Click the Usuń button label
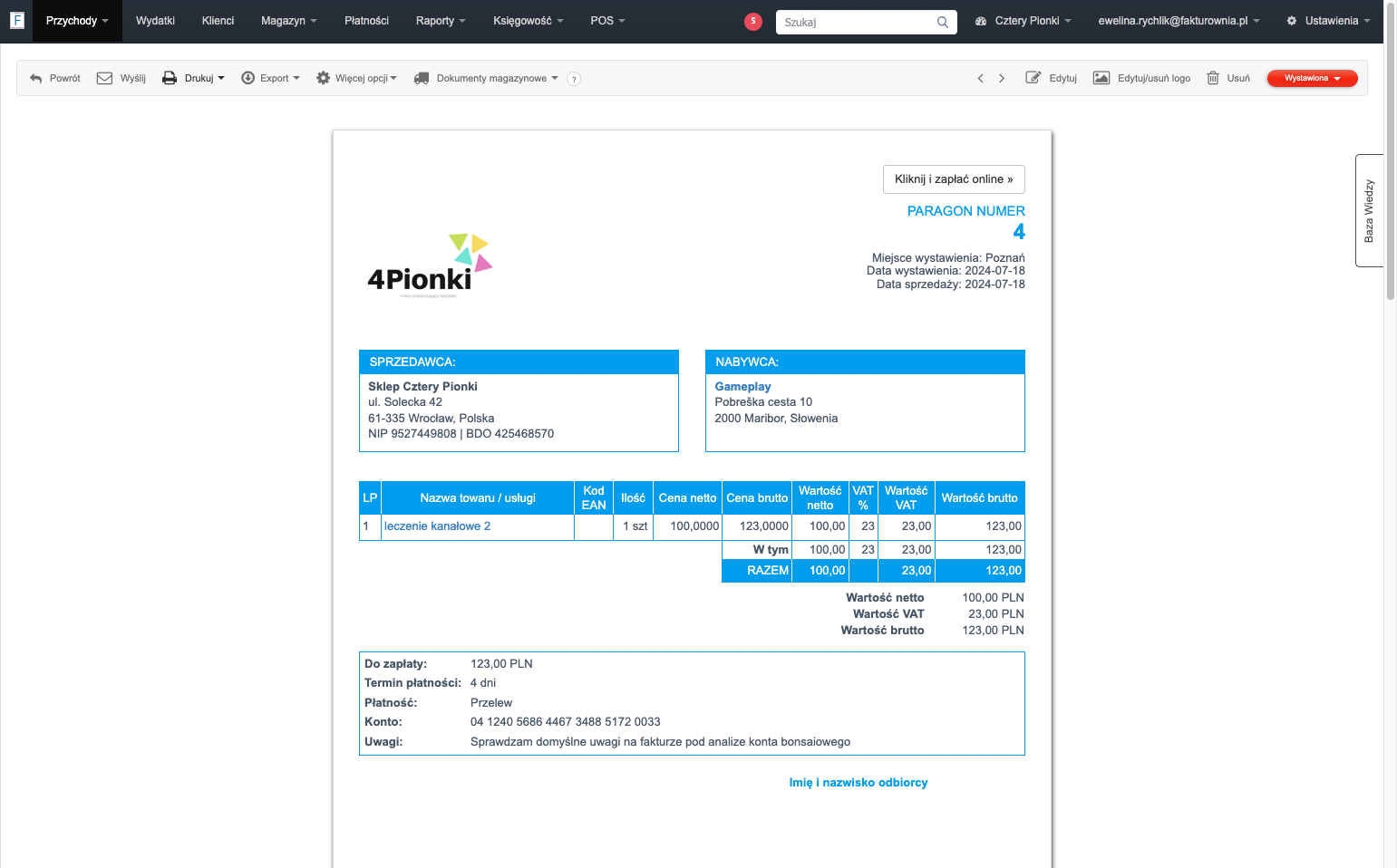The height and width of the screenshot is (868, 1397). click(1238, 79)
